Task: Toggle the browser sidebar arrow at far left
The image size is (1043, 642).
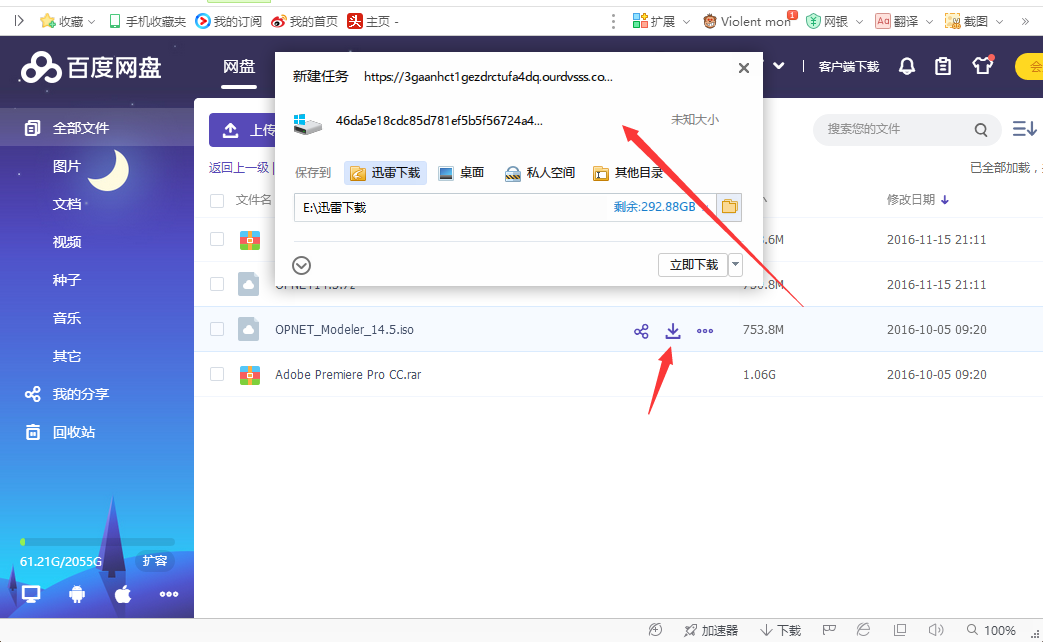Action: click(x=19, y=21)
